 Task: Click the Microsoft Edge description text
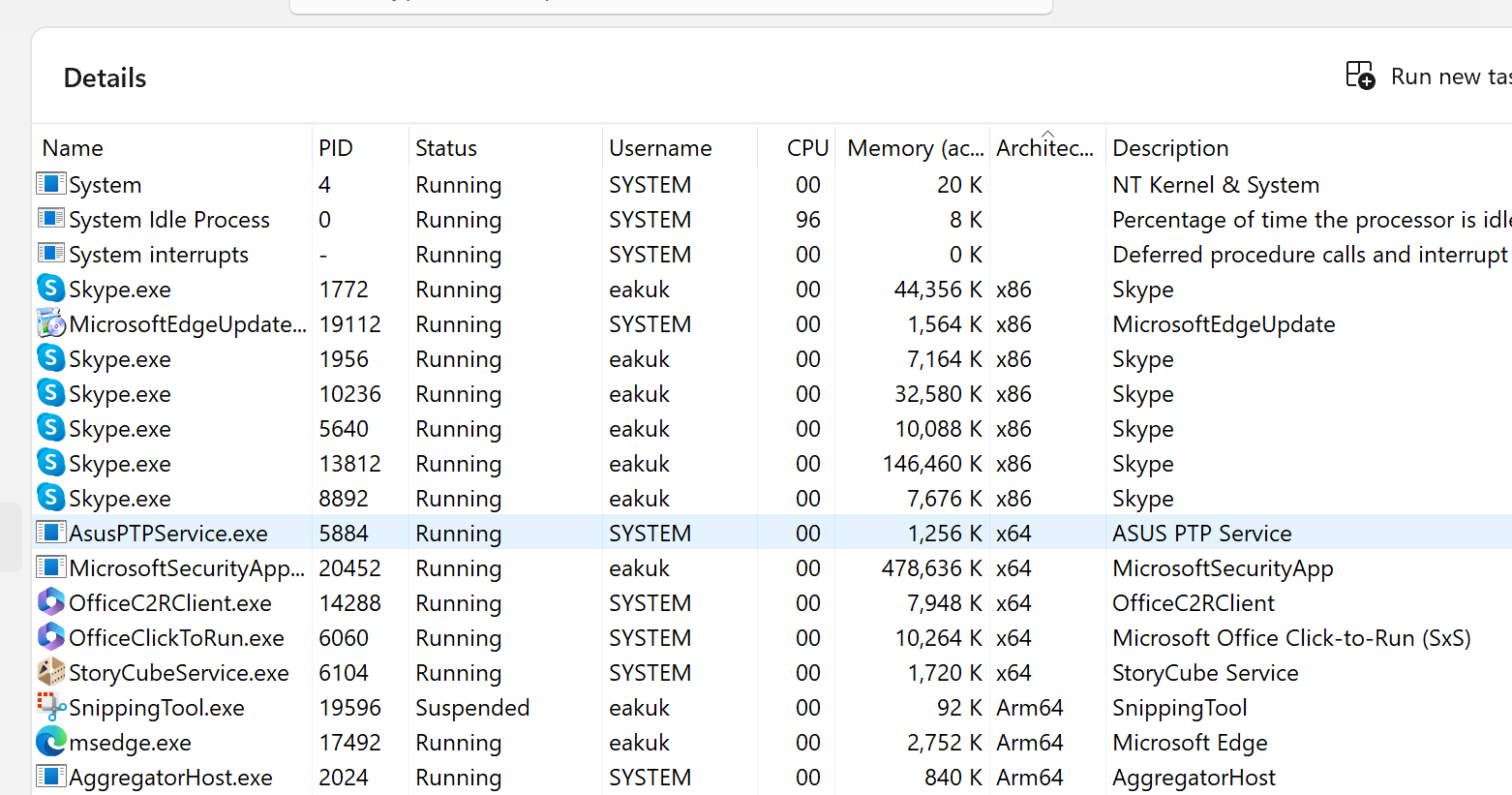tap(1190, 743)
